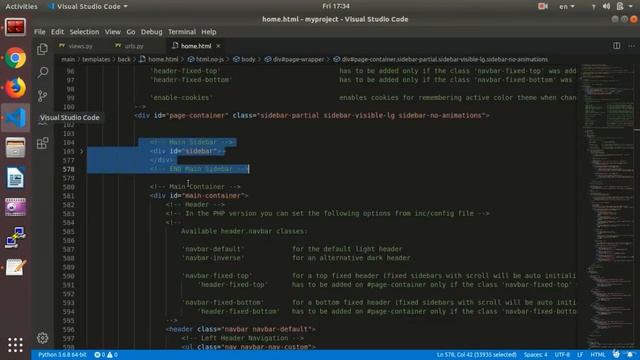Open the Terminal menu
Screen dimensions: 640x360
coord(182,32)
